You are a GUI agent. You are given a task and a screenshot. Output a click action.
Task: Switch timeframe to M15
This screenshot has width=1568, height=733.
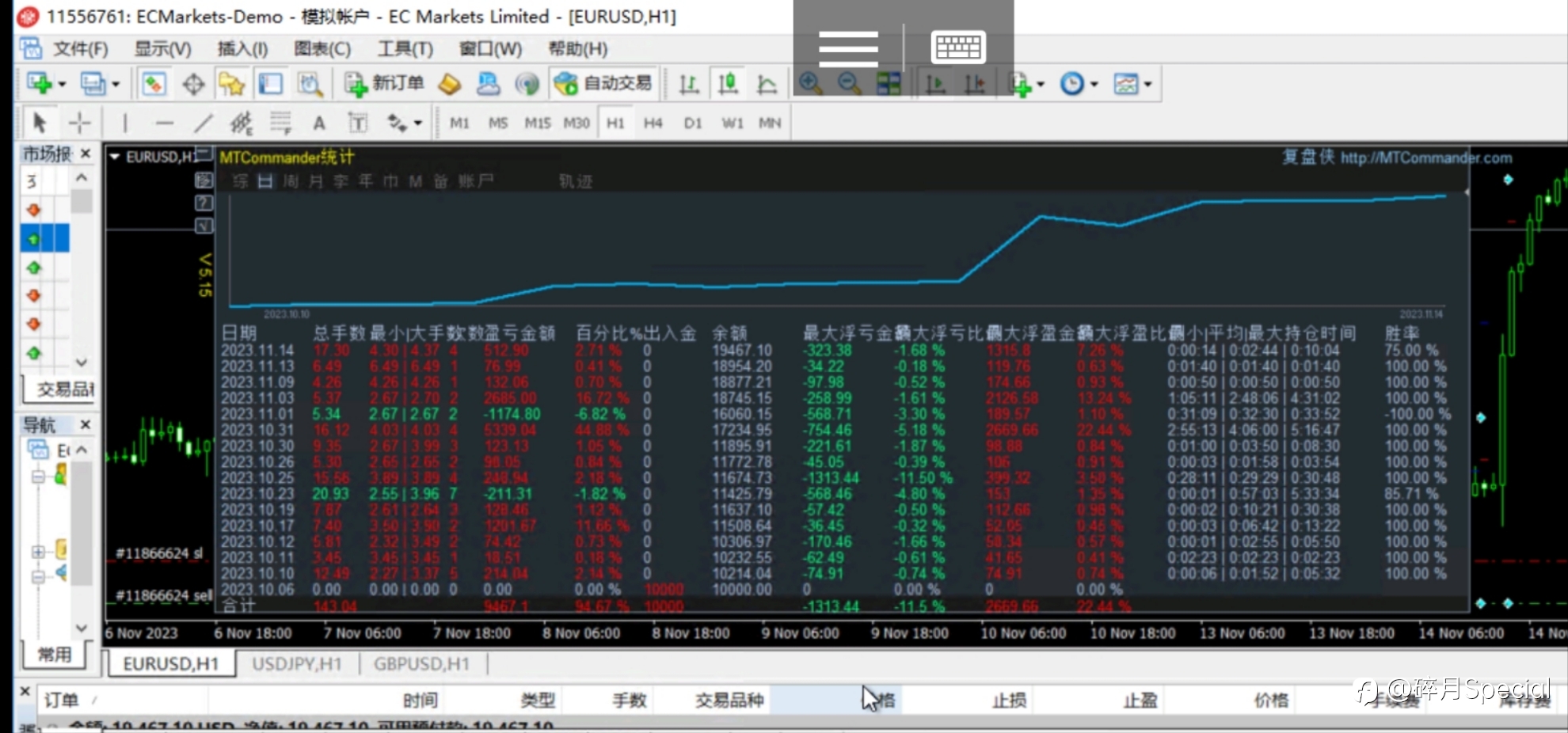click(538, 123)
